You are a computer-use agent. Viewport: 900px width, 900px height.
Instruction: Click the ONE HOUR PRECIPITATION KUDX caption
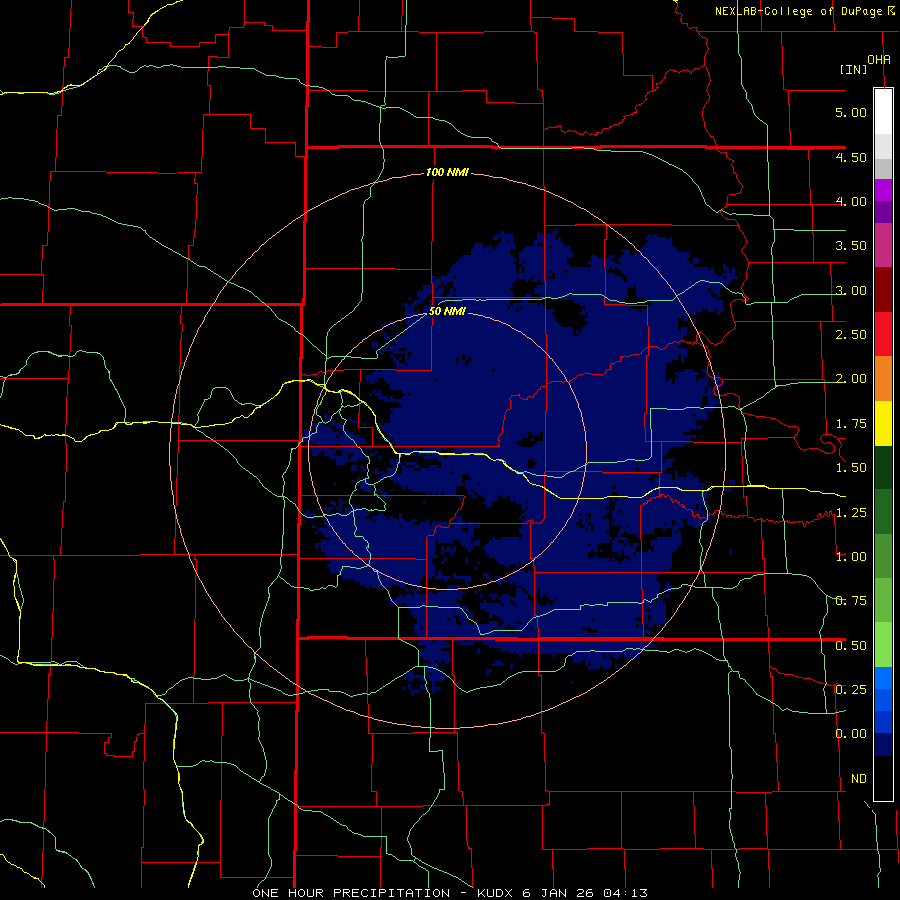450,893
